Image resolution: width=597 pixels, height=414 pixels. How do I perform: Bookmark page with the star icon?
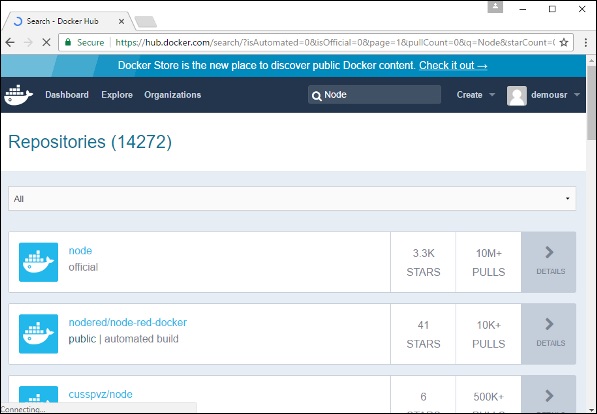pyautogui.click(x=564, y=42)
